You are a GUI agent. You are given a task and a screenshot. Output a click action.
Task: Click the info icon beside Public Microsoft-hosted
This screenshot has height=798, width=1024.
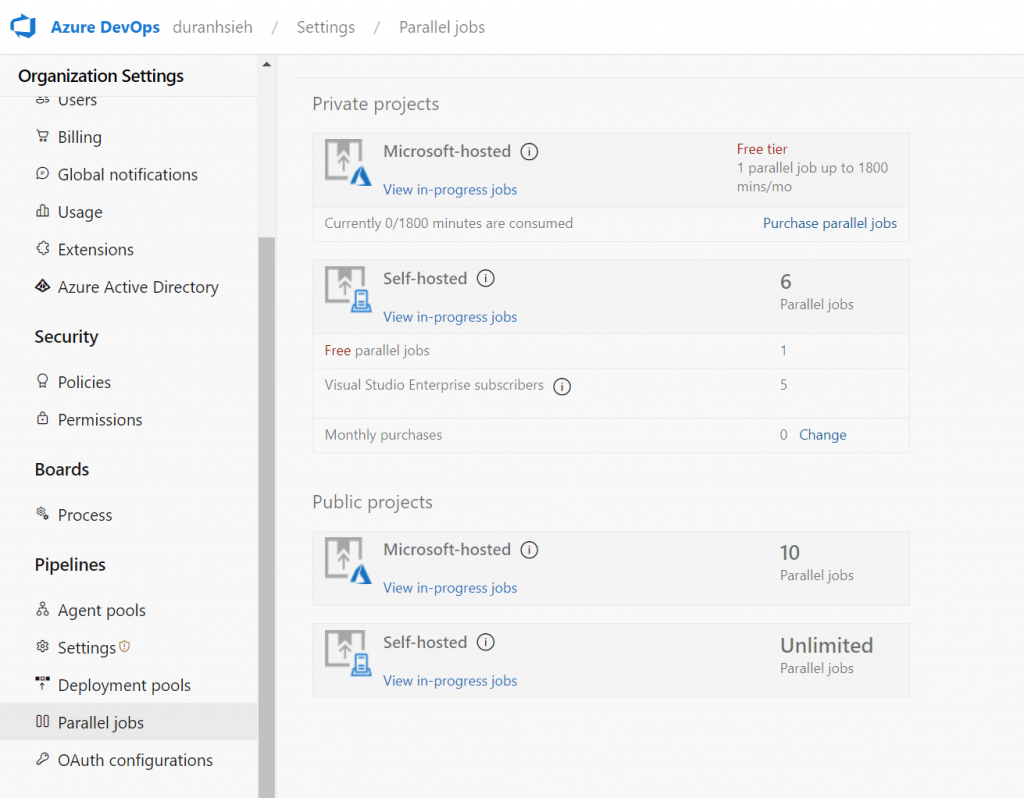[x=530, y=550]
